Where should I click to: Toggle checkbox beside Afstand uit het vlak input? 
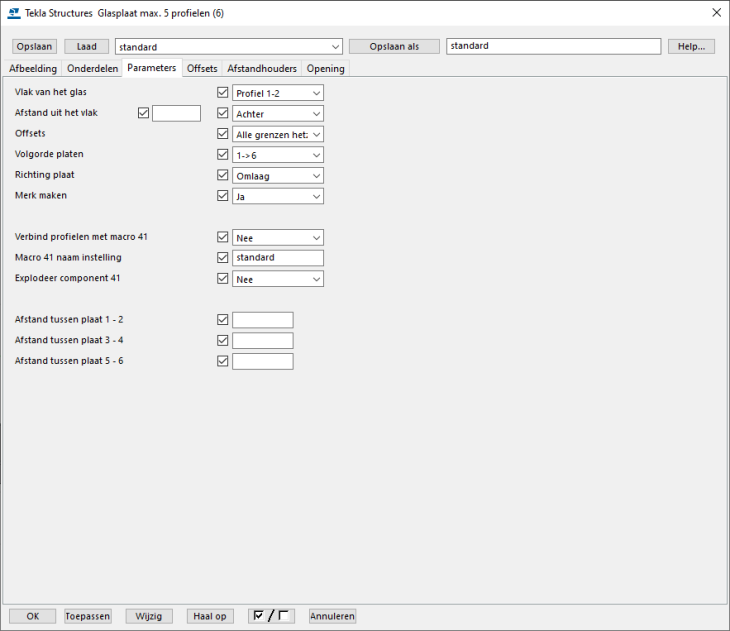point(143,113)
